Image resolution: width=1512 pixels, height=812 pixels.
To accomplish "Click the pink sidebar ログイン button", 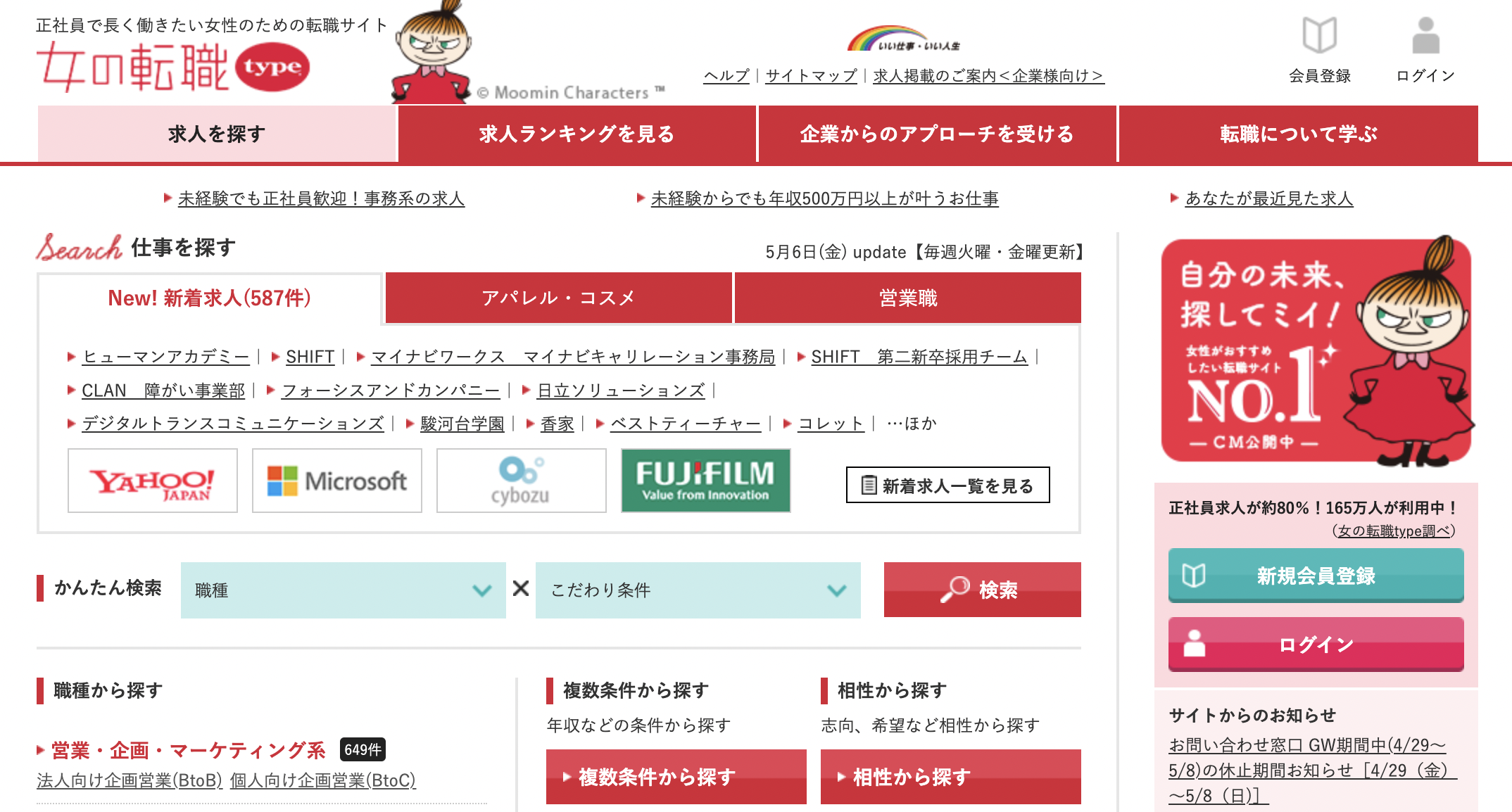I will pos(1316,644).
